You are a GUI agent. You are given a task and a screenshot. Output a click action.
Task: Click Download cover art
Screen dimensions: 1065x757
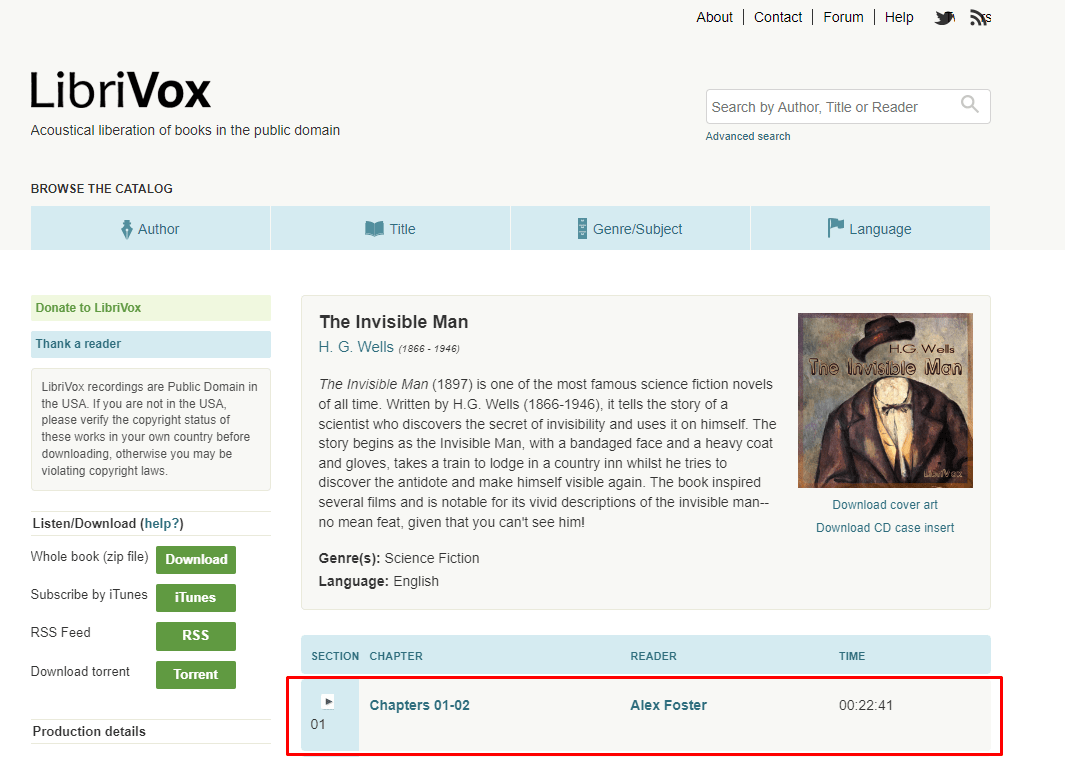[885, 505]
